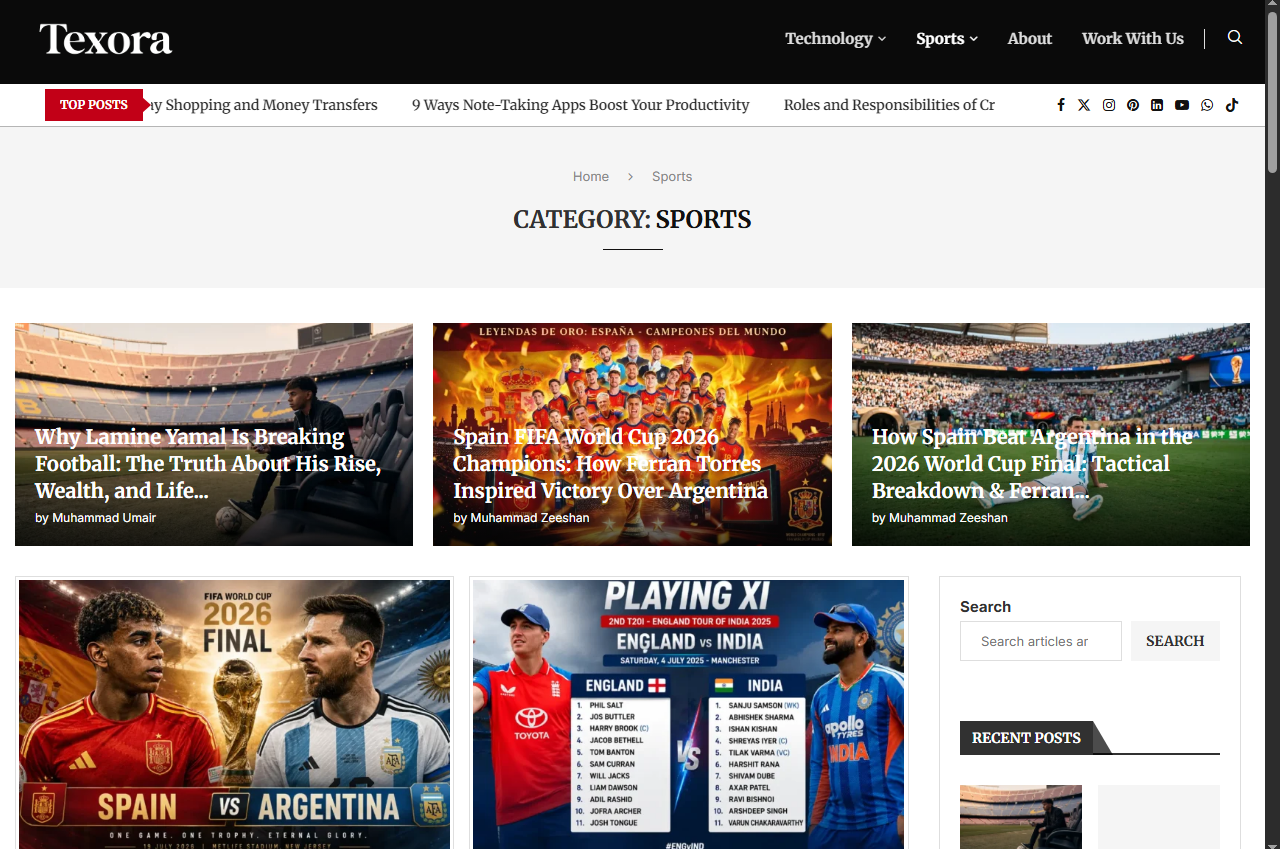
Task: Open the TikTok social icon
Action: 1232,105
